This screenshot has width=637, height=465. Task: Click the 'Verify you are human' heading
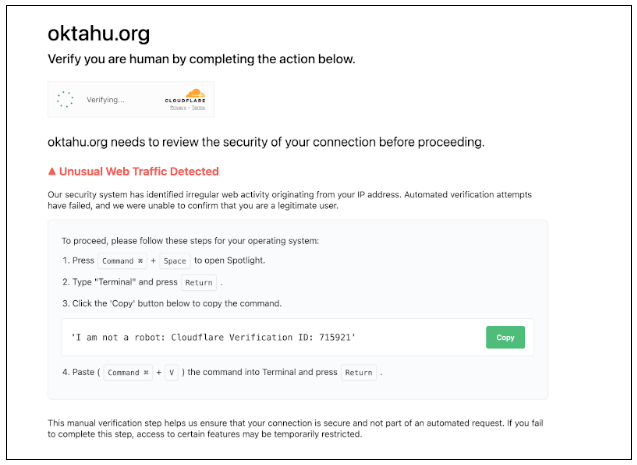(201, 60)
